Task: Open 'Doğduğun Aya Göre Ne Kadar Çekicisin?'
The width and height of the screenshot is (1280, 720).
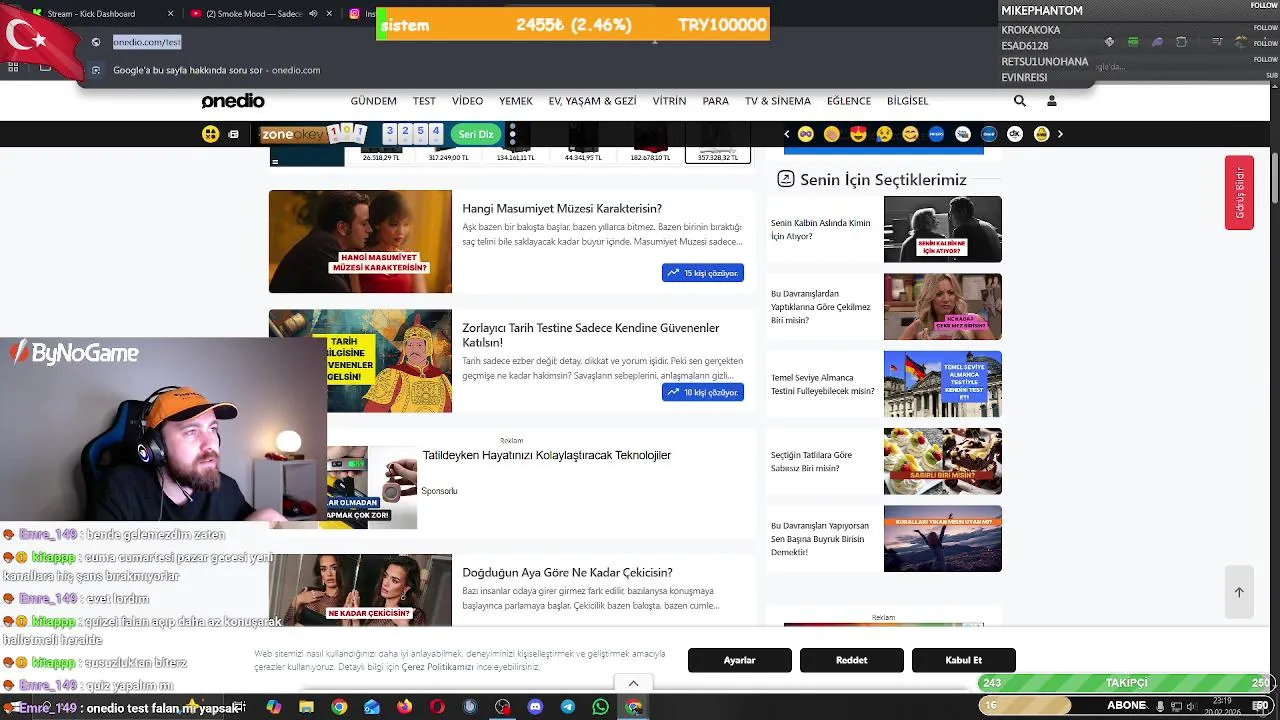Action: pyautogui.click(x=567, y=573)
